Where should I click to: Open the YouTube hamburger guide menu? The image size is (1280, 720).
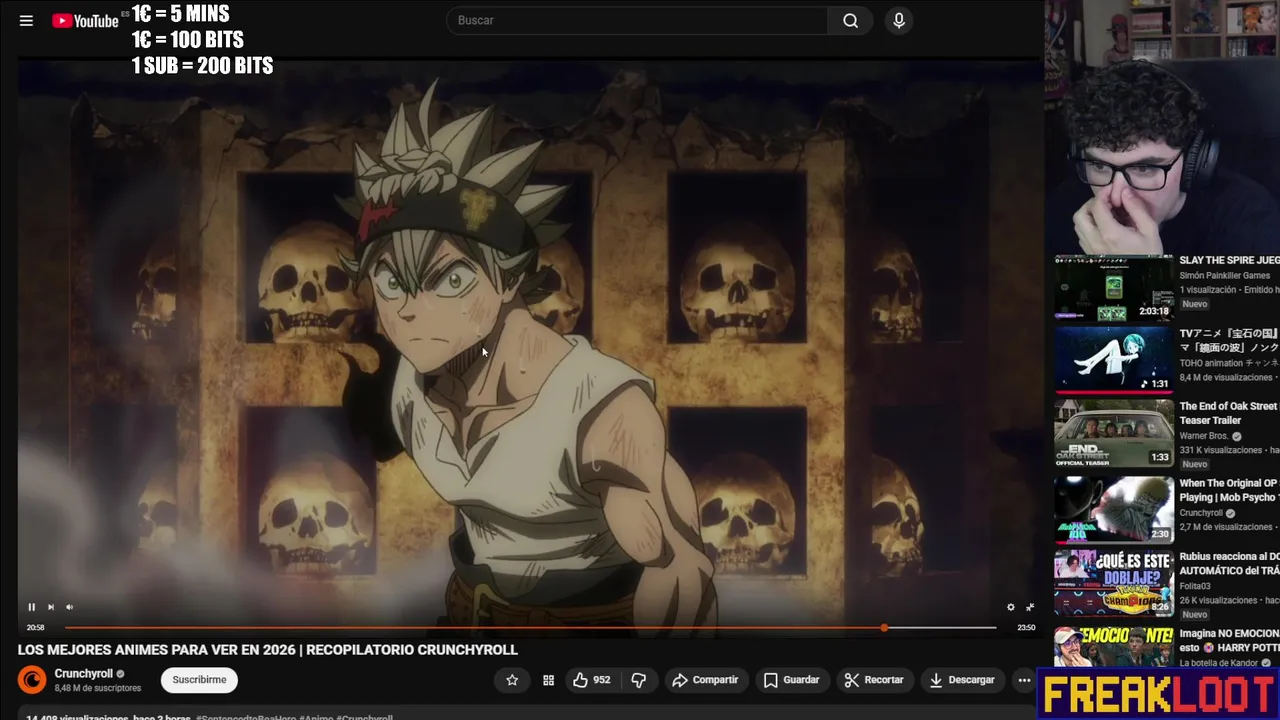pos(26,20)
